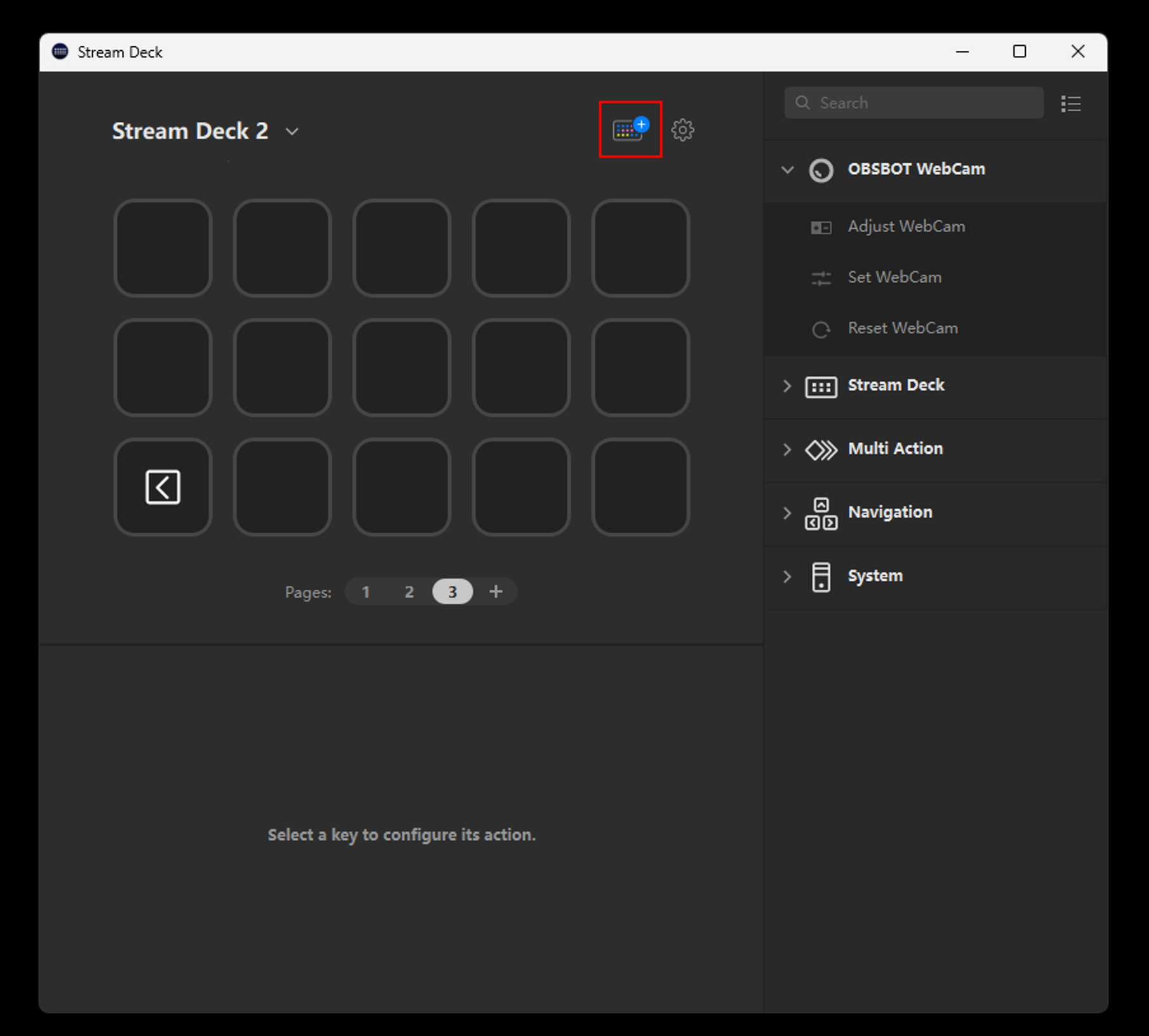The width and height of the screenshot is (1149, 1036).
Task: Select the Set WebCam sliders icon
Action: click(821, 278)
